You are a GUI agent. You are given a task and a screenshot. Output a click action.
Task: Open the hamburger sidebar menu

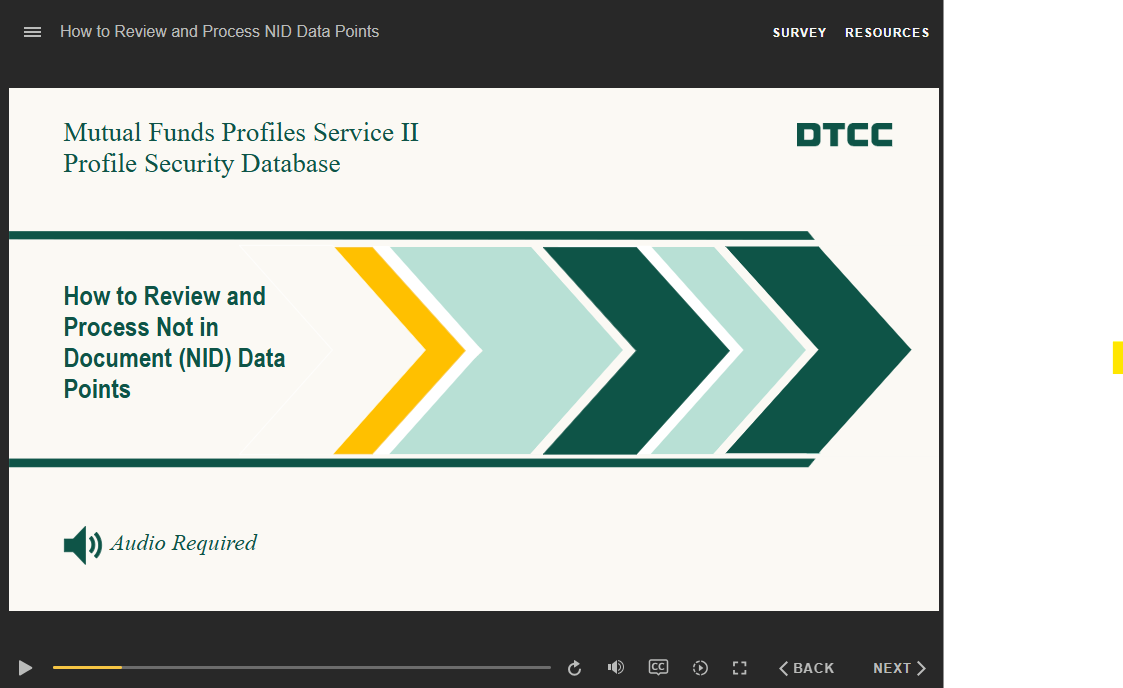[x=32, y=32]
